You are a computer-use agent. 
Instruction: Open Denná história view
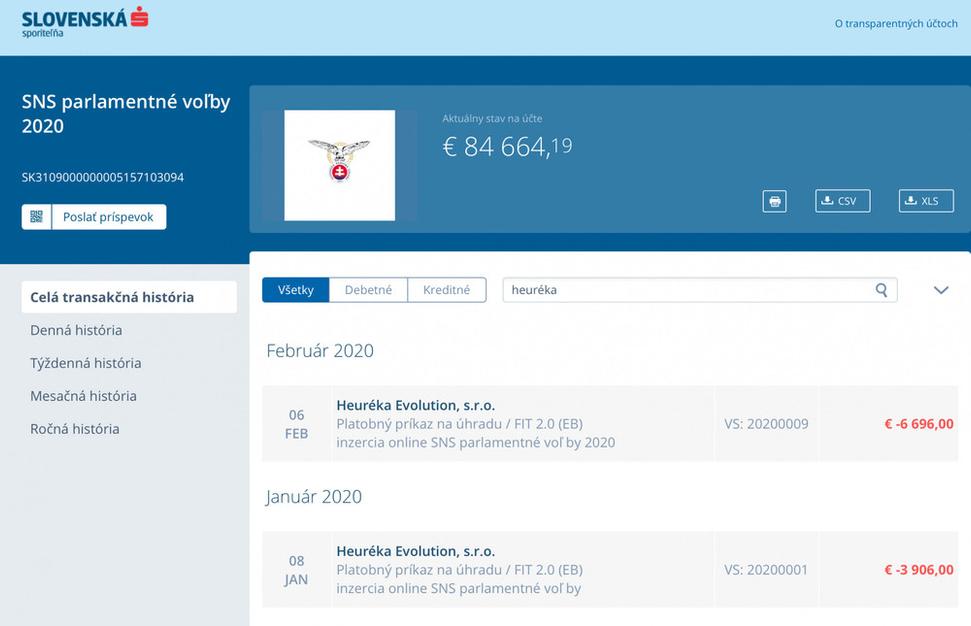pyautogui.click(x=76, y=330)
